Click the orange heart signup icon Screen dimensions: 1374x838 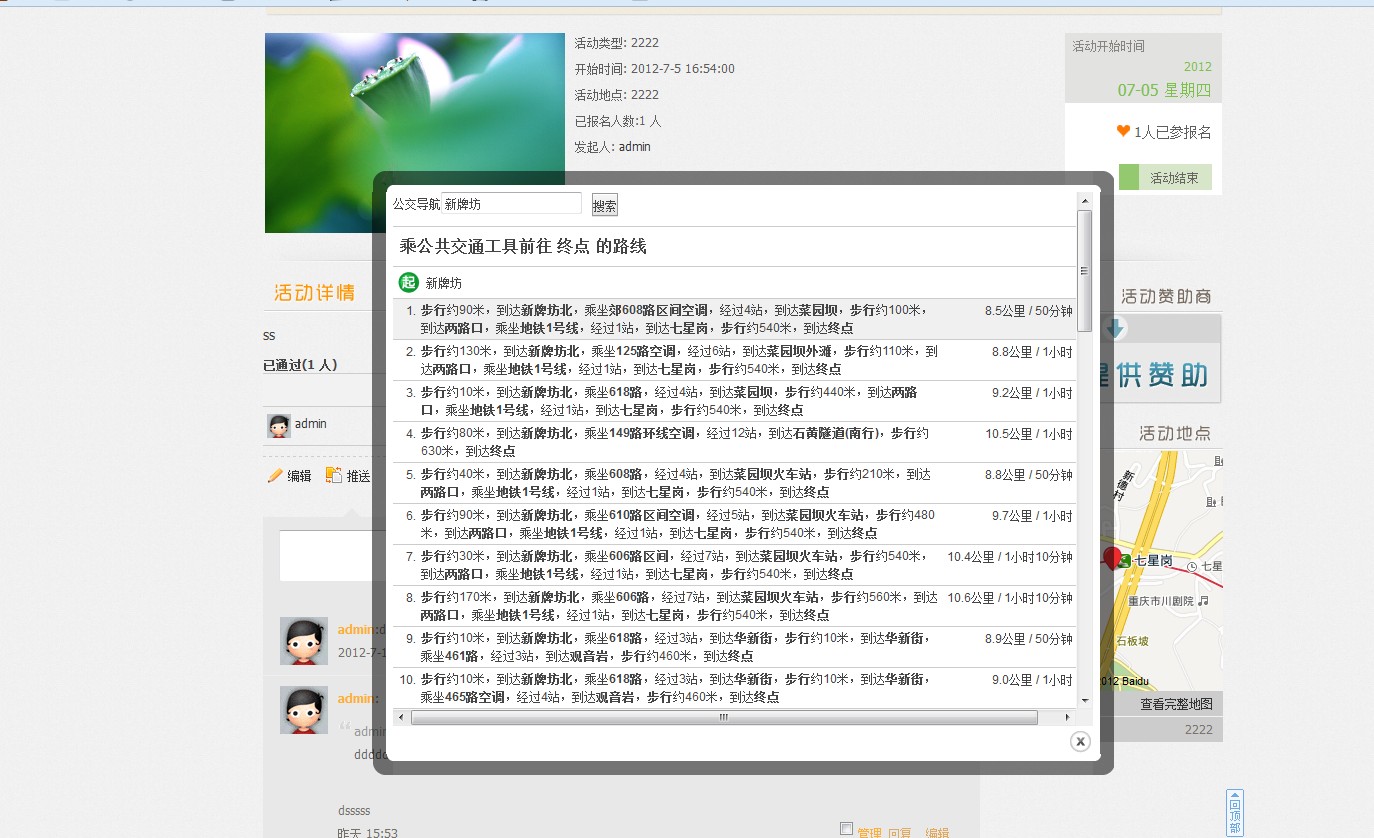click(x=1123, y=131)
